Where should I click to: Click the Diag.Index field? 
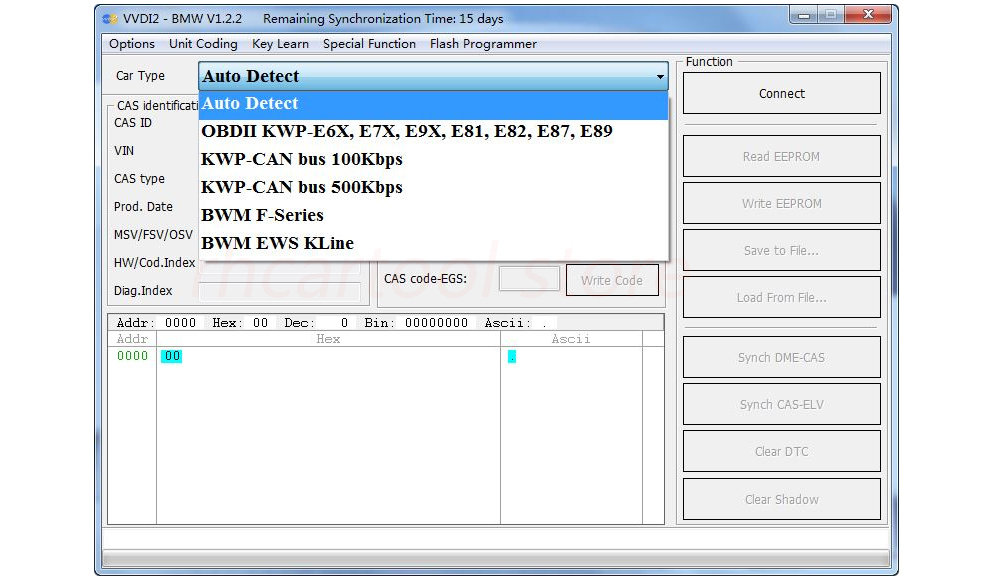(x=280, y=292)
